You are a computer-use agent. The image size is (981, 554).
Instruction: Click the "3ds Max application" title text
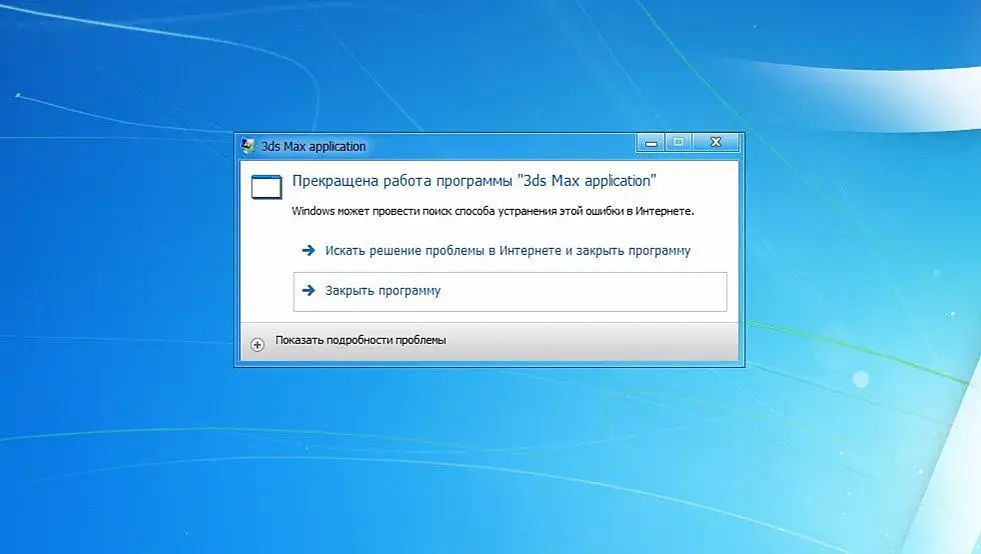(x=313, y=146)
